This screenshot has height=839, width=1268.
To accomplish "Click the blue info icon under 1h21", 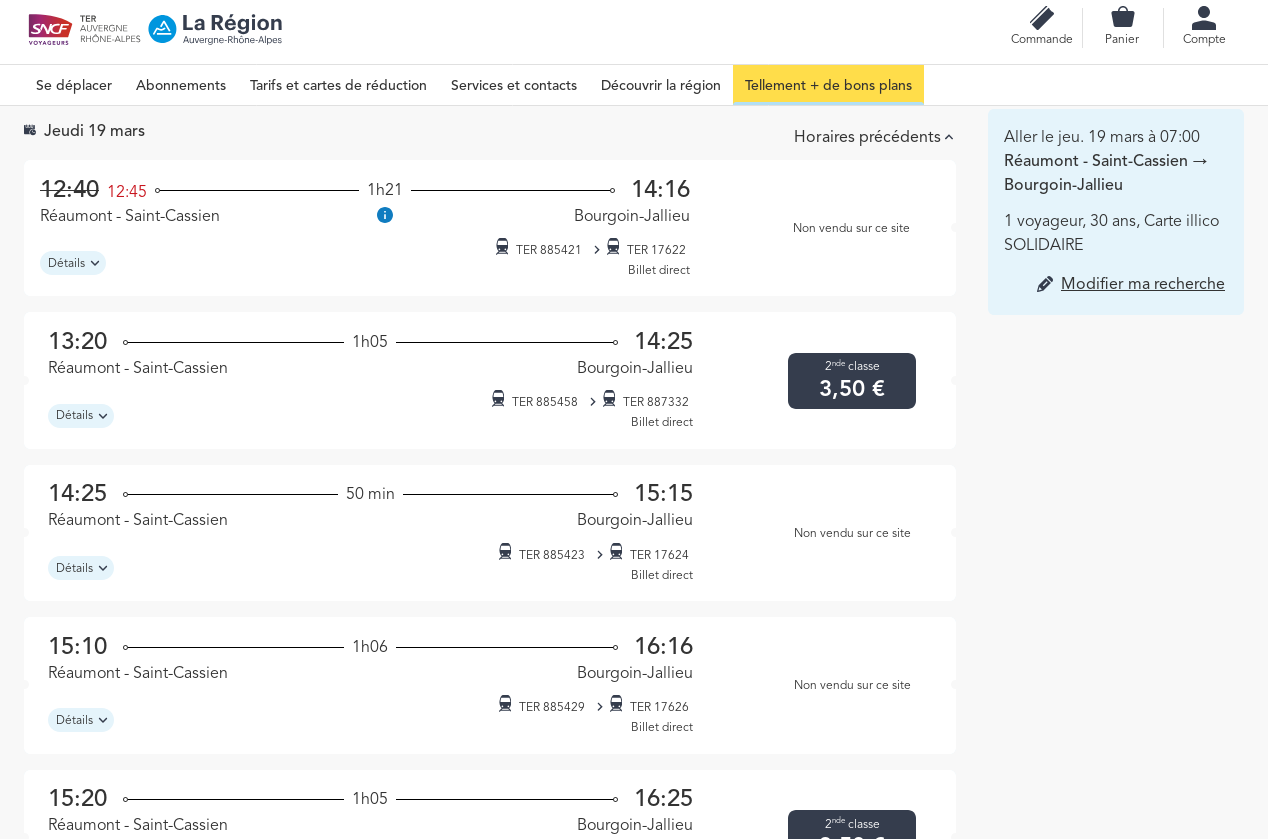I will coord(385,215).
